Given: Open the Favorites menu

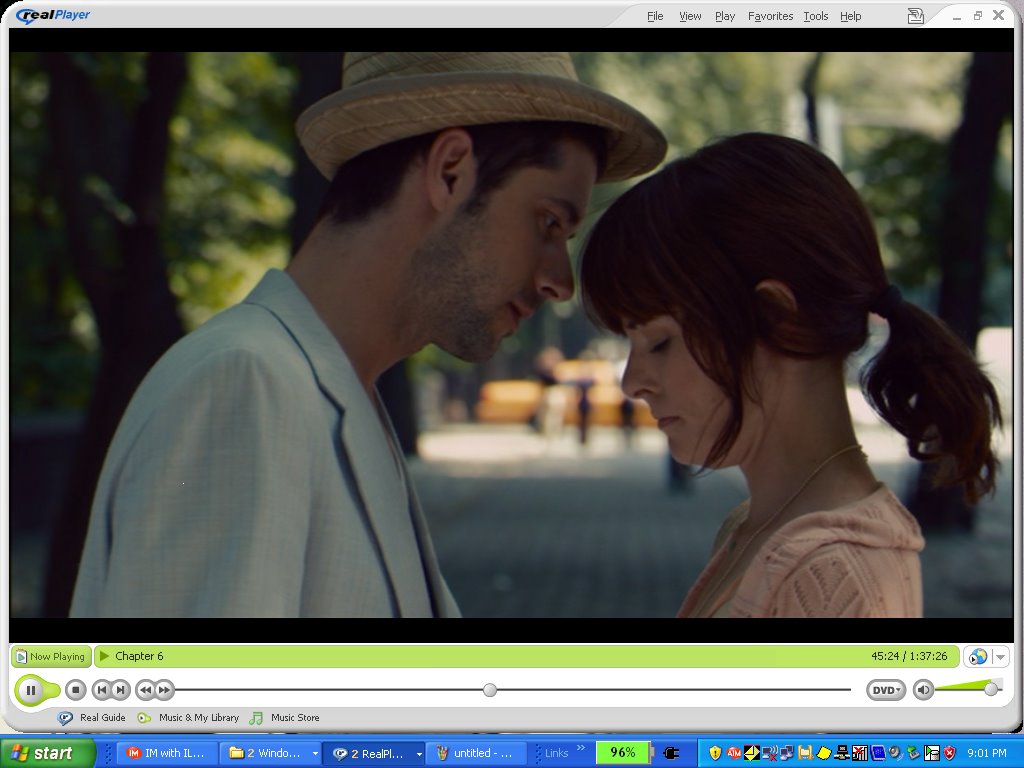Looking at the screenshot, I should [x=771, y=16].
